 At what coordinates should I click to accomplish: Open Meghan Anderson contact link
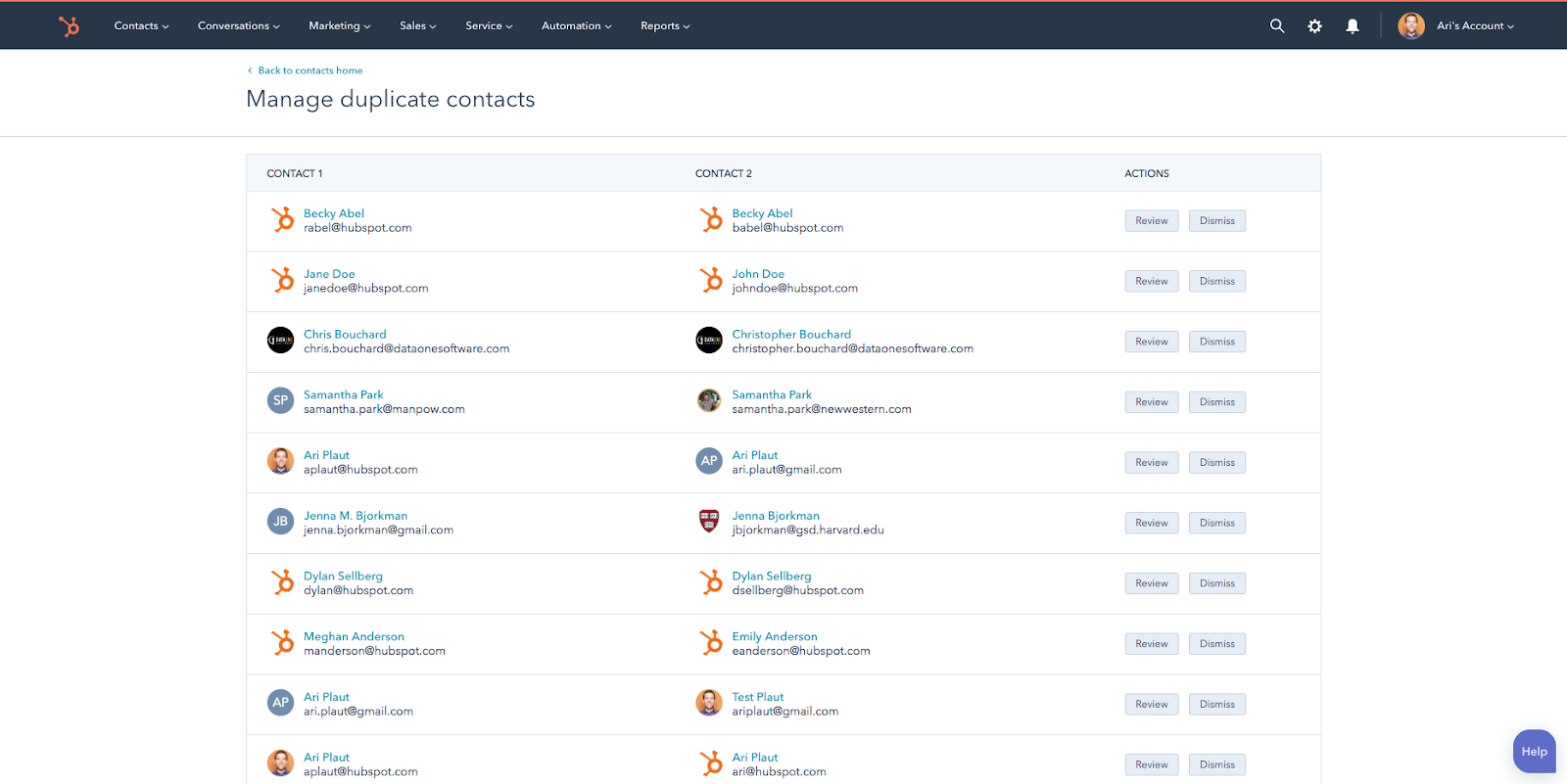[x=354, y=637]
